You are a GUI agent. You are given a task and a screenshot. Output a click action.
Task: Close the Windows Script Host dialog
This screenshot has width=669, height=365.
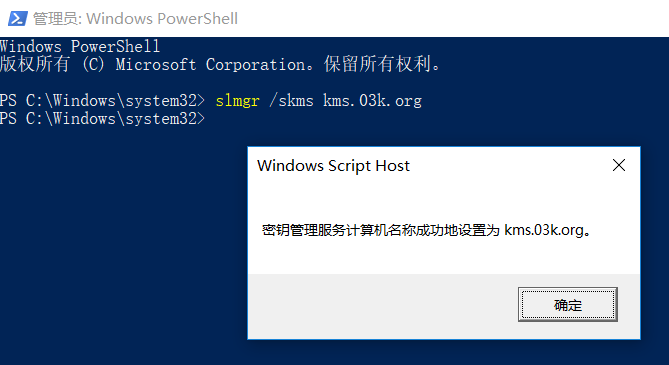click(x=619, y=165)
